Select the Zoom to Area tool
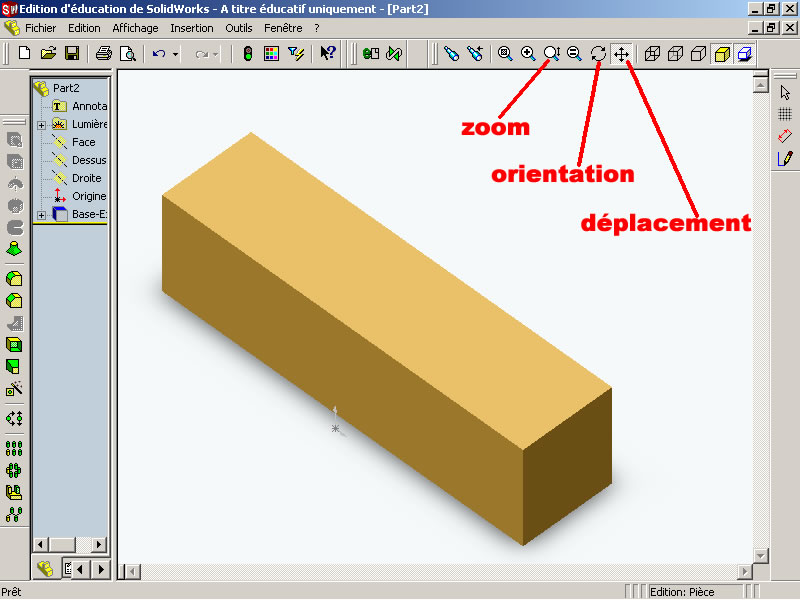Screen dimensions: 800x600 (528, 54)
